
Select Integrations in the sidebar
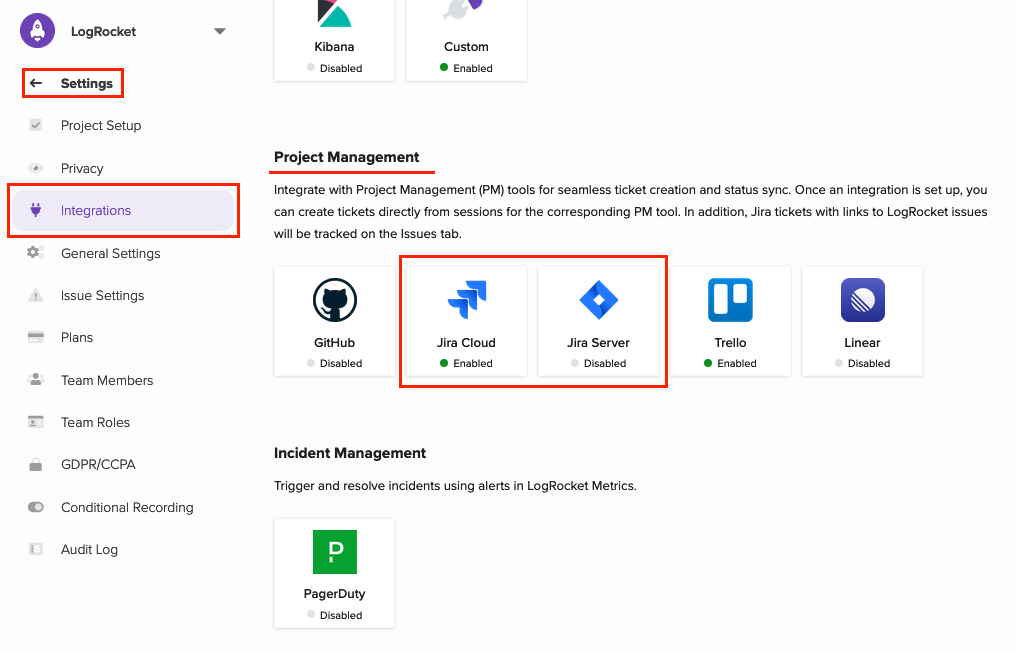tap(123, 211)
